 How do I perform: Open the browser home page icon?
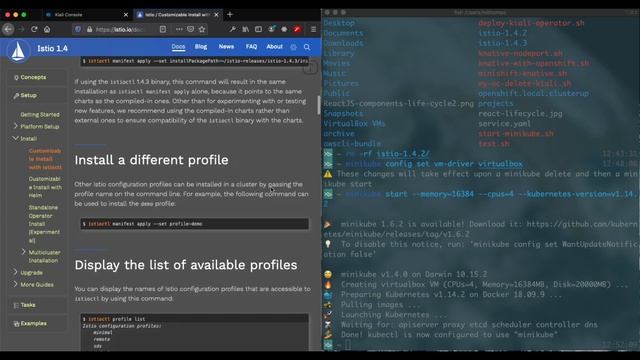47,29
